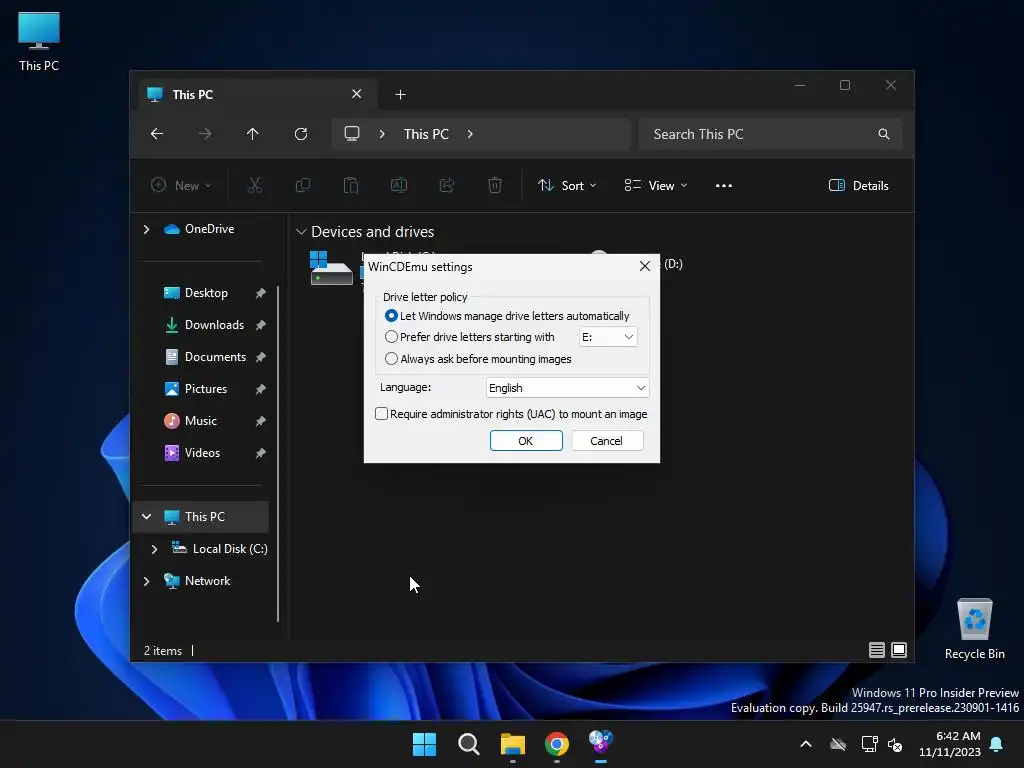Open File Explorer from taskbar
This screenshot has height=768, width=1024.
coord(513,744)
